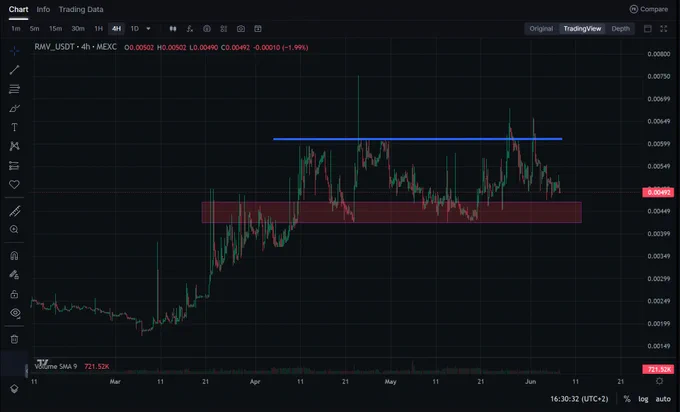
Task: Click the save chart layout icon
Action: pyautogui.click(x=258, y=29)
